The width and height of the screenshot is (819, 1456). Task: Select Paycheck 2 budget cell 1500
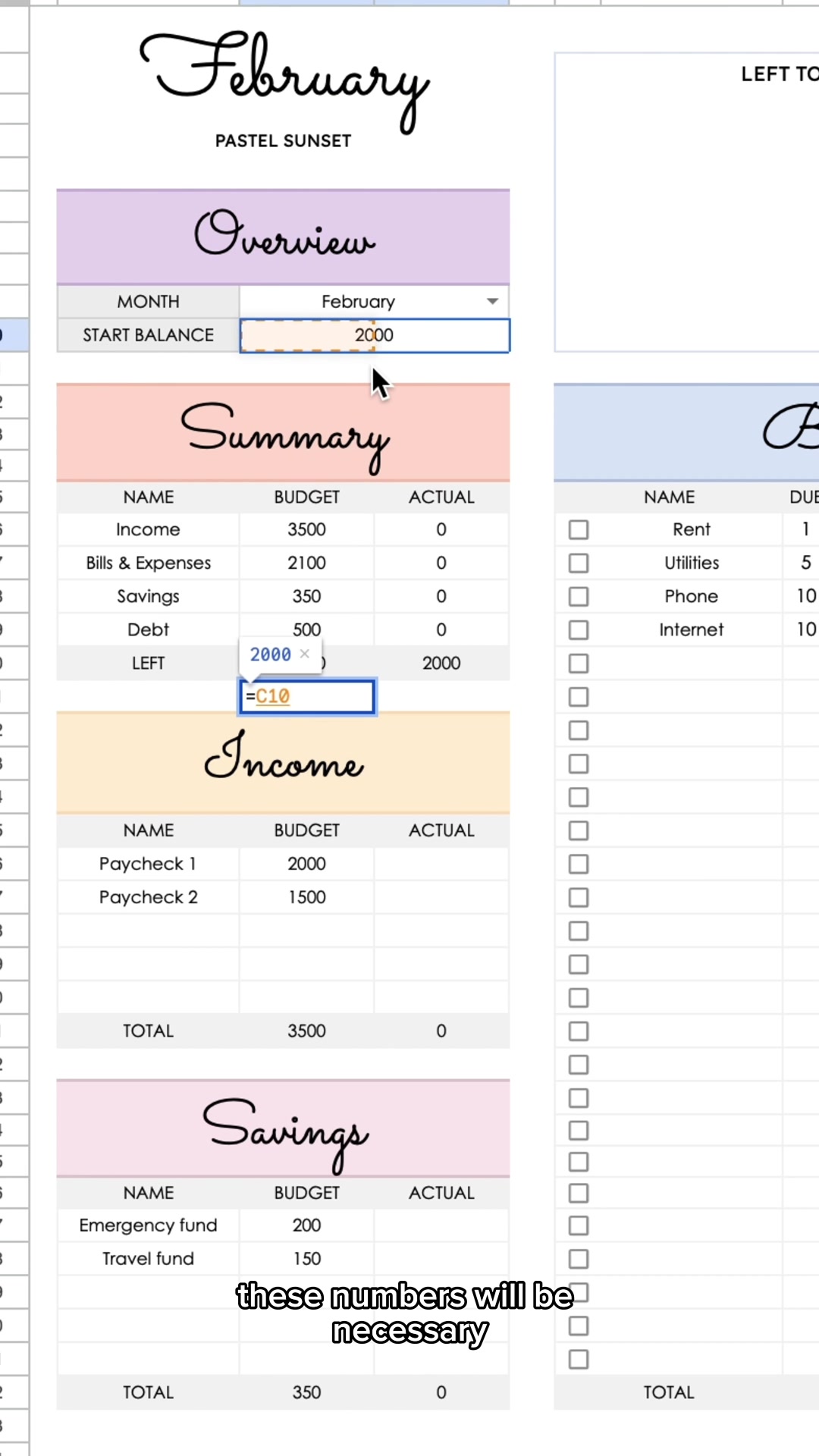click(307, 897)
